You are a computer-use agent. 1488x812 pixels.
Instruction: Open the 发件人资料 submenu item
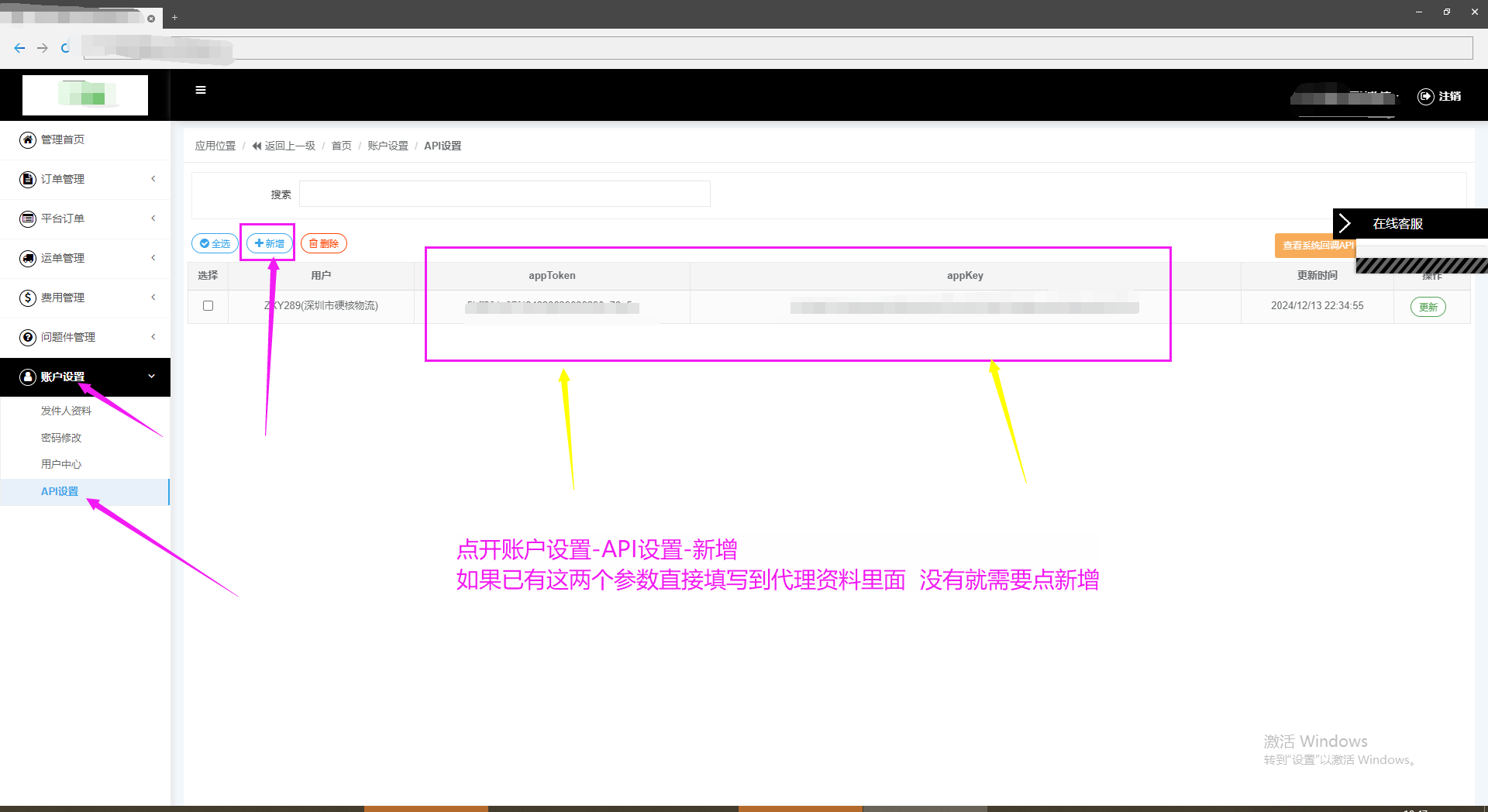tap(66, 411)
